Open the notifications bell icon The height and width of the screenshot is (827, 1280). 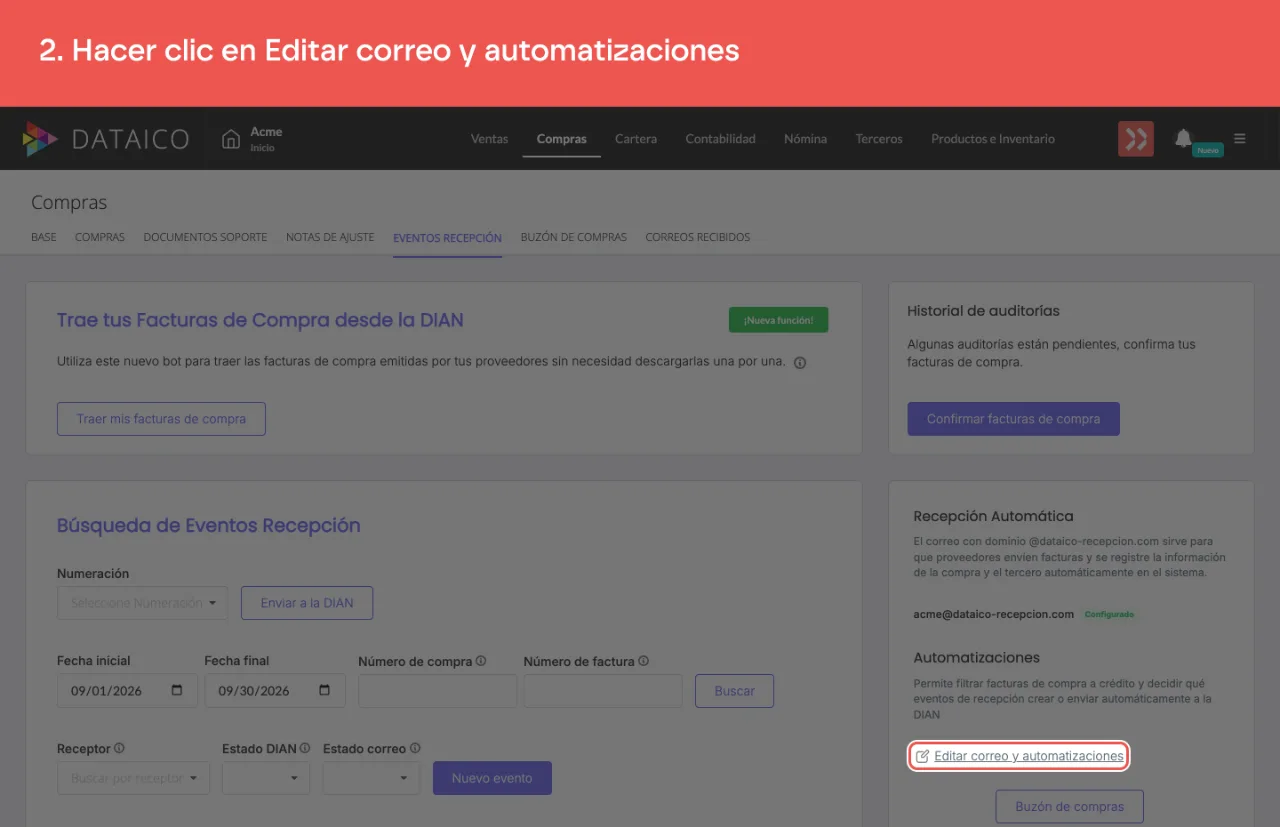1183,138
